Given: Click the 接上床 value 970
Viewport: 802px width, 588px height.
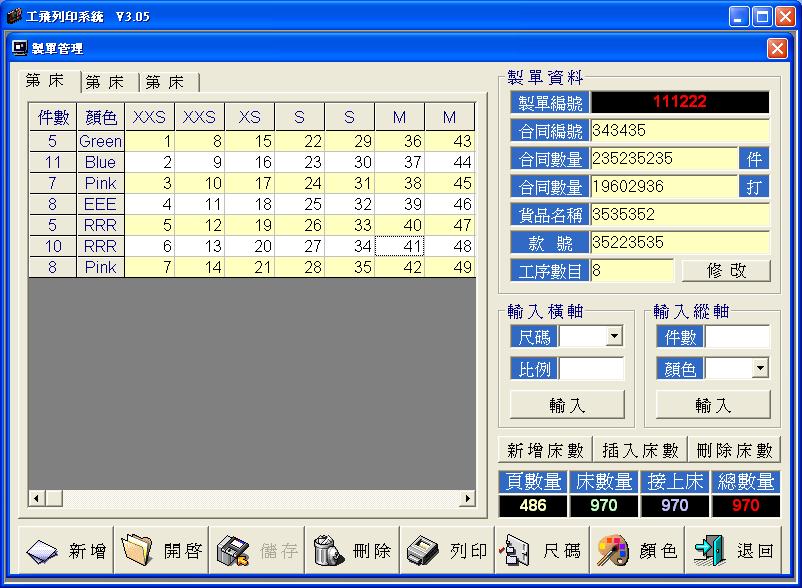Looking at the screenshot, I should click(675, 505).
